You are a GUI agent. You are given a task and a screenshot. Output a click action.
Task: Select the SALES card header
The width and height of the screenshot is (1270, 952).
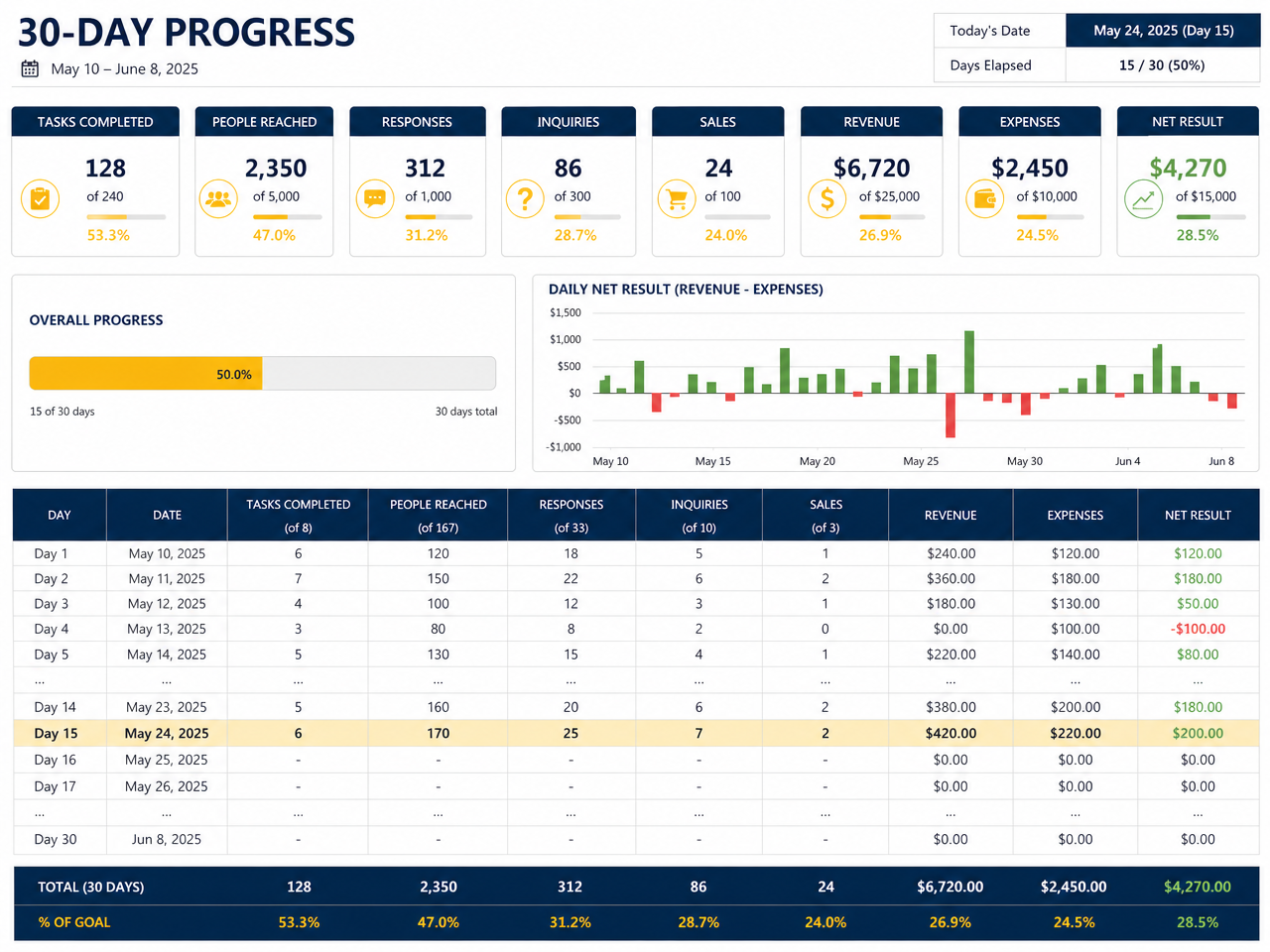tap(717, 121)
